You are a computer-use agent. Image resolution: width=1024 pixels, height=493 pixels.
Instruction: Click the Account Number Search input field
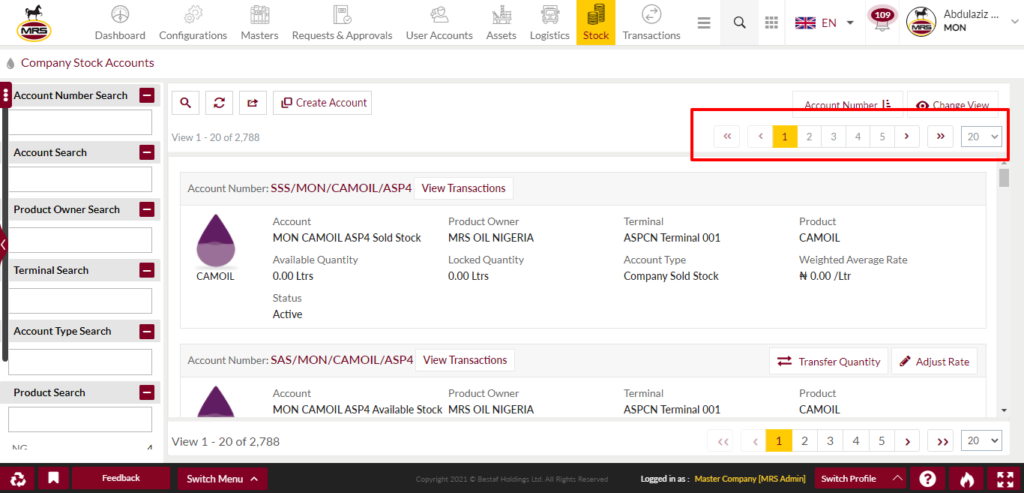(80, 122)
